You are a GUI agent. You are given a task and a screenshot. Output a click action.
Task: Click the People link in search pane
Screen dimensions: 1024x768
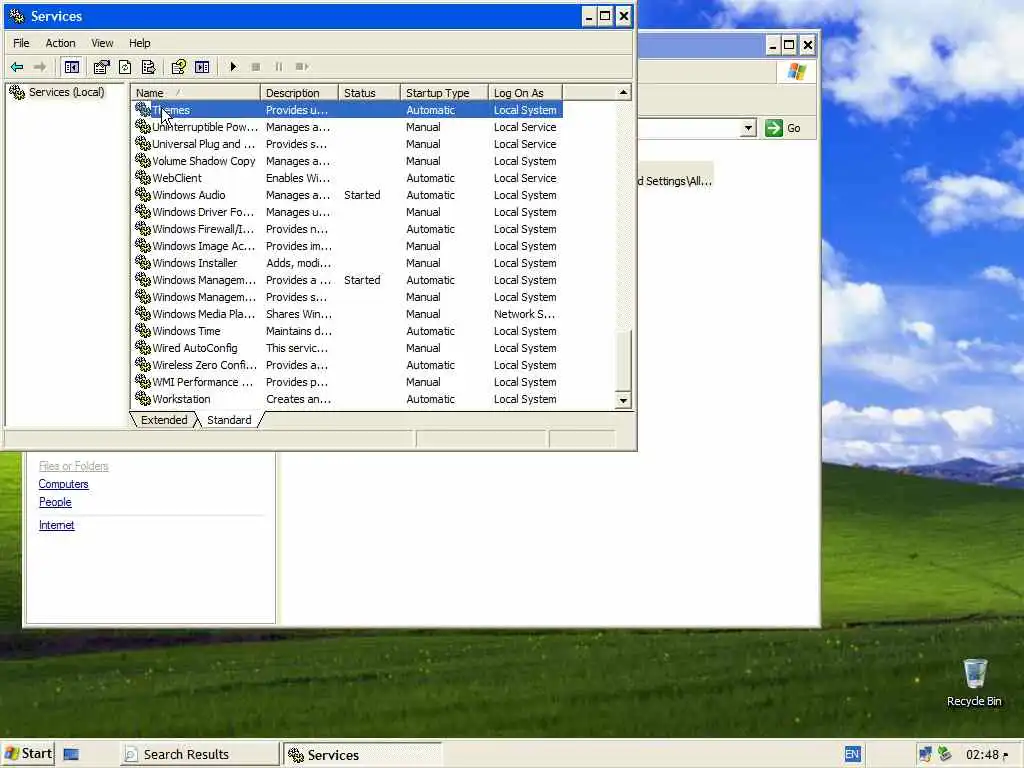[x=55, y=502]
